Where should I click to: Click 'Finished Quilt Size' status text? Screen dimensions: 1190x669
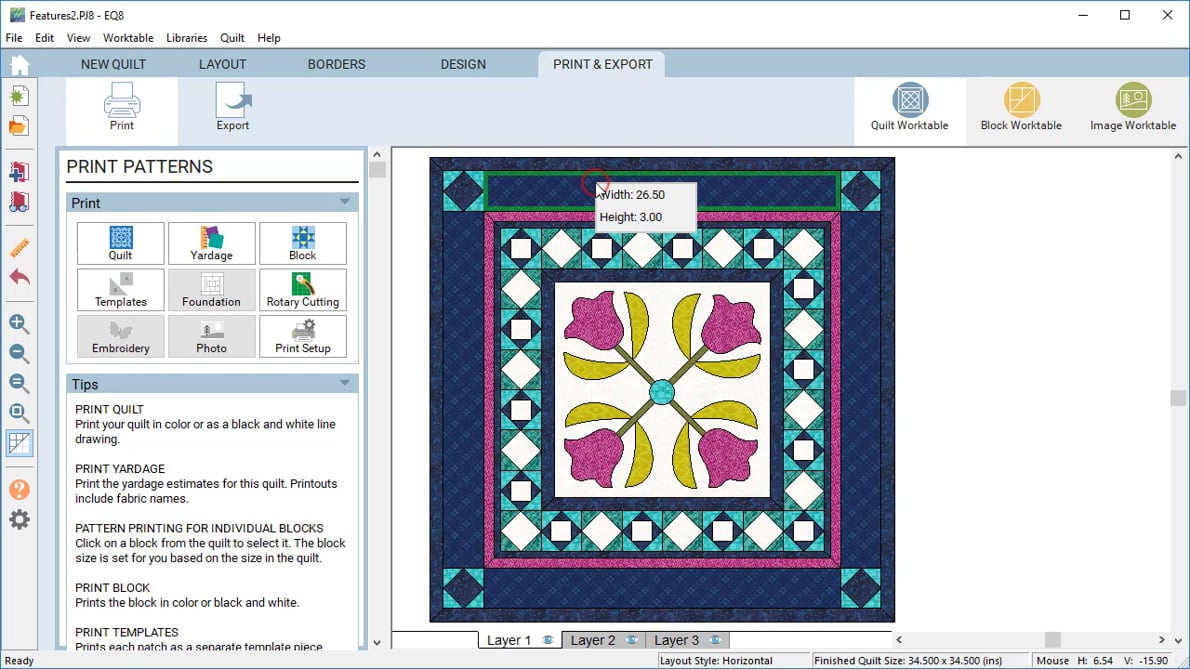click(x=908, y=661)
